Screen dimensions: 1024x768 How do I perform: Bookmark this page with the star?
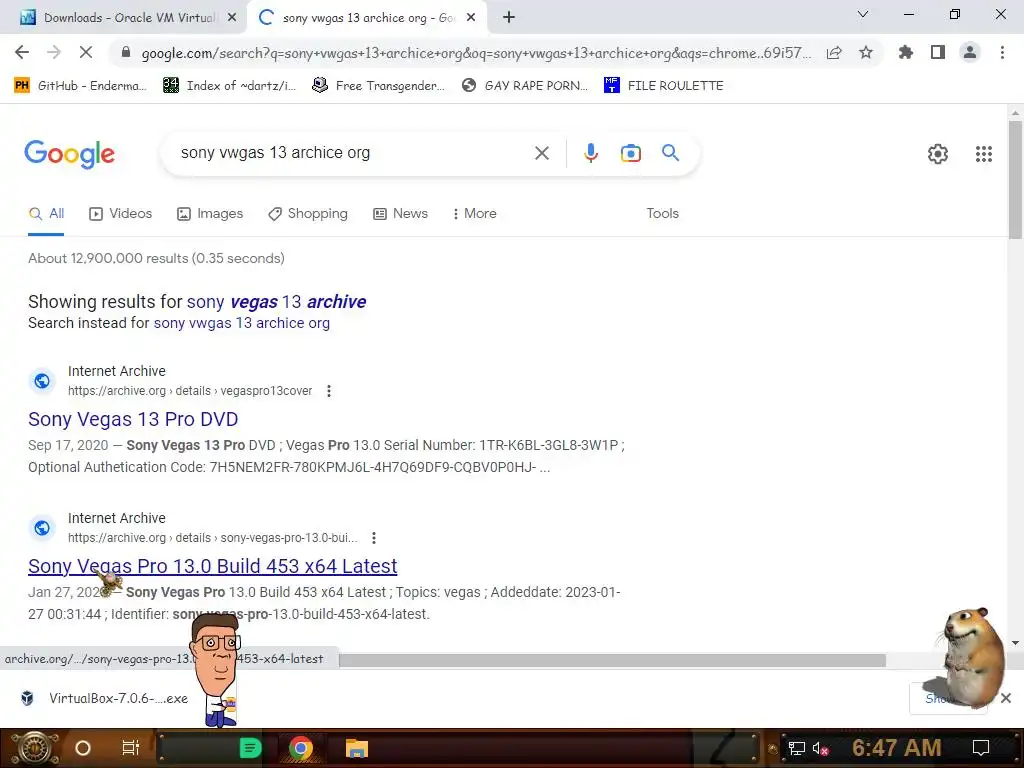click(x=866, y=52)
